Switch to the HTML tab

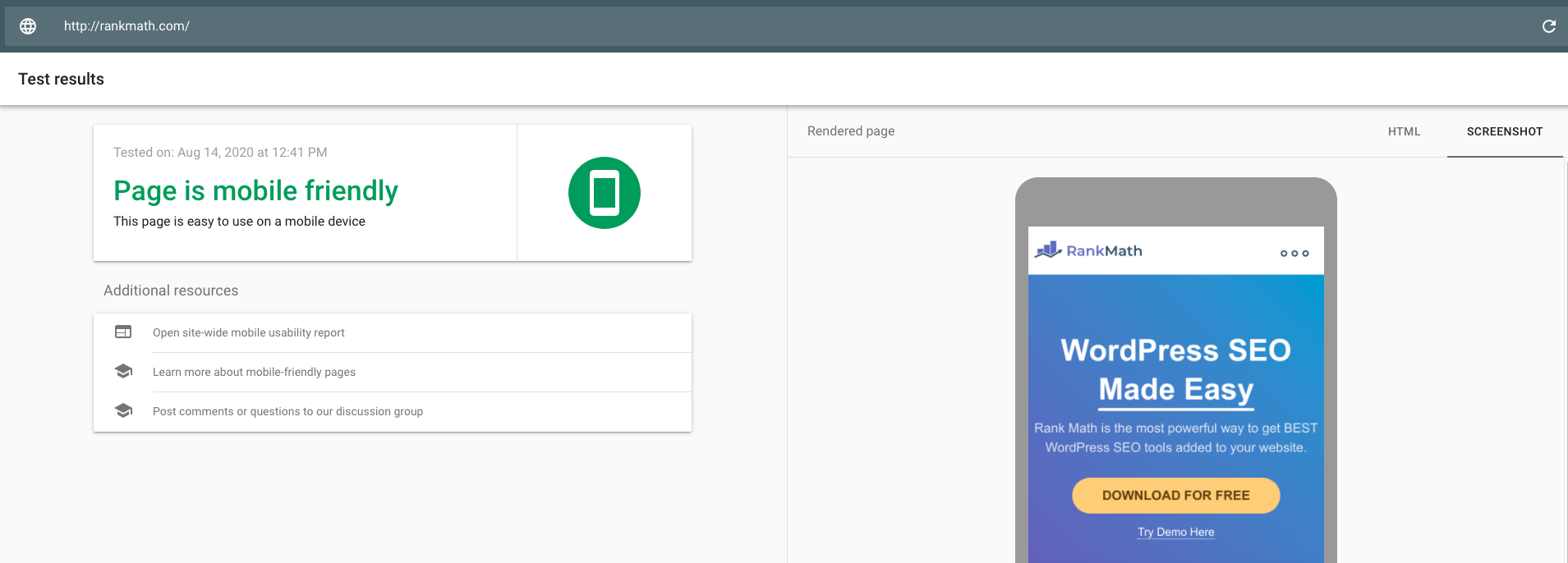[1404, 131]
